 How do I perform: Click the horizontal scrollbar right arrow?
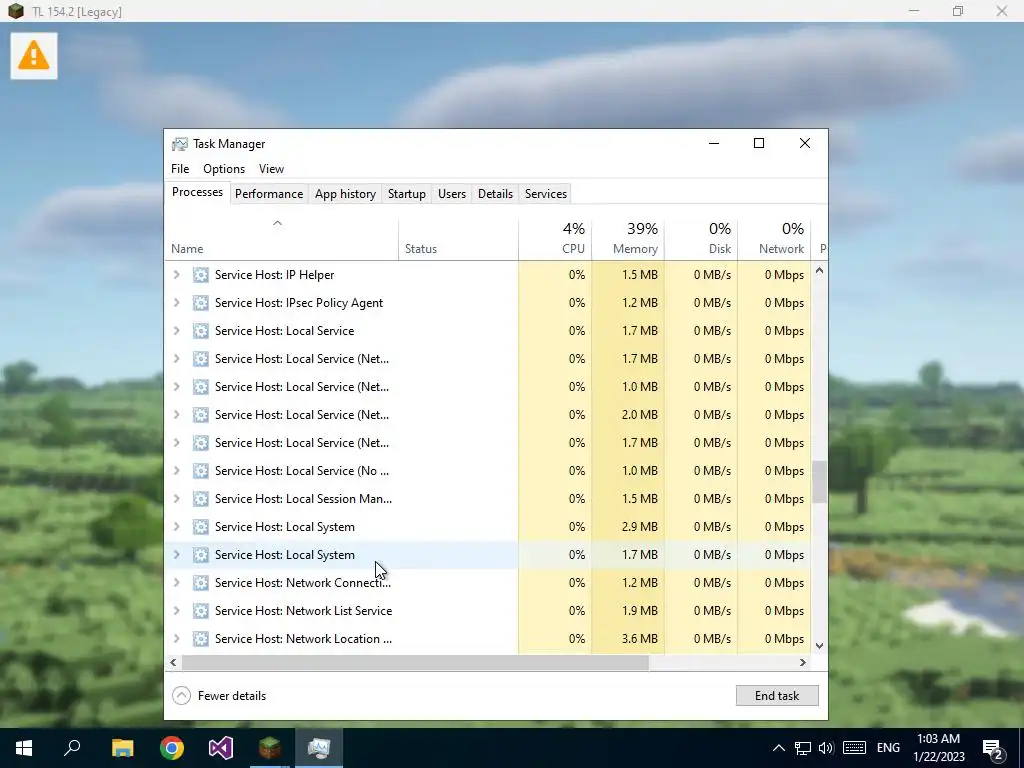pos(803,662)
